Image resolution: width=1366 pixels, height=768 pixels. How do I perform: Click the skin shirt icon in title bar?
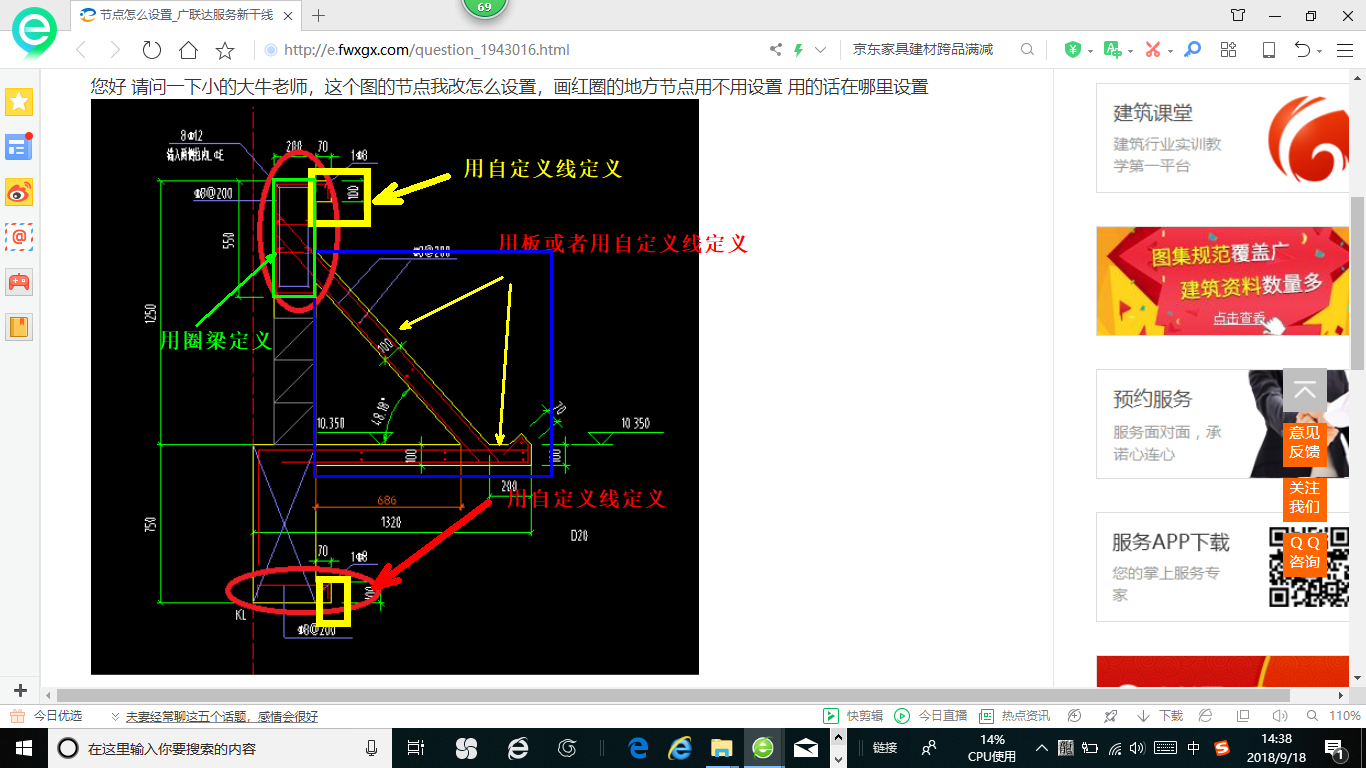[1238, 15]
